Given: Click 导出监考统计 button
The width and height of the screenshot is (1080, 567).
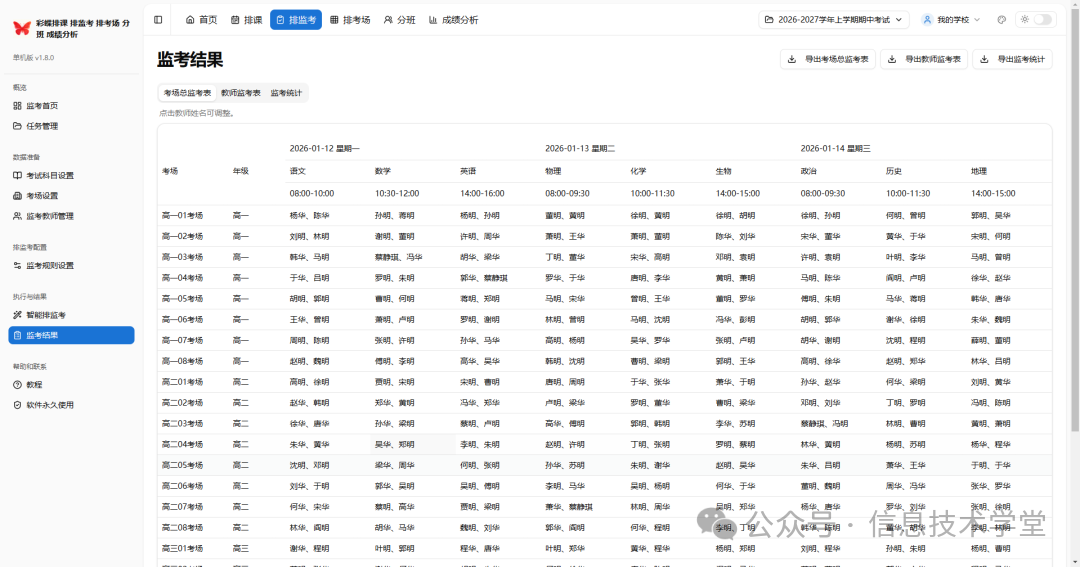Looking at the screenshot, I should [x=1012, y=59].
